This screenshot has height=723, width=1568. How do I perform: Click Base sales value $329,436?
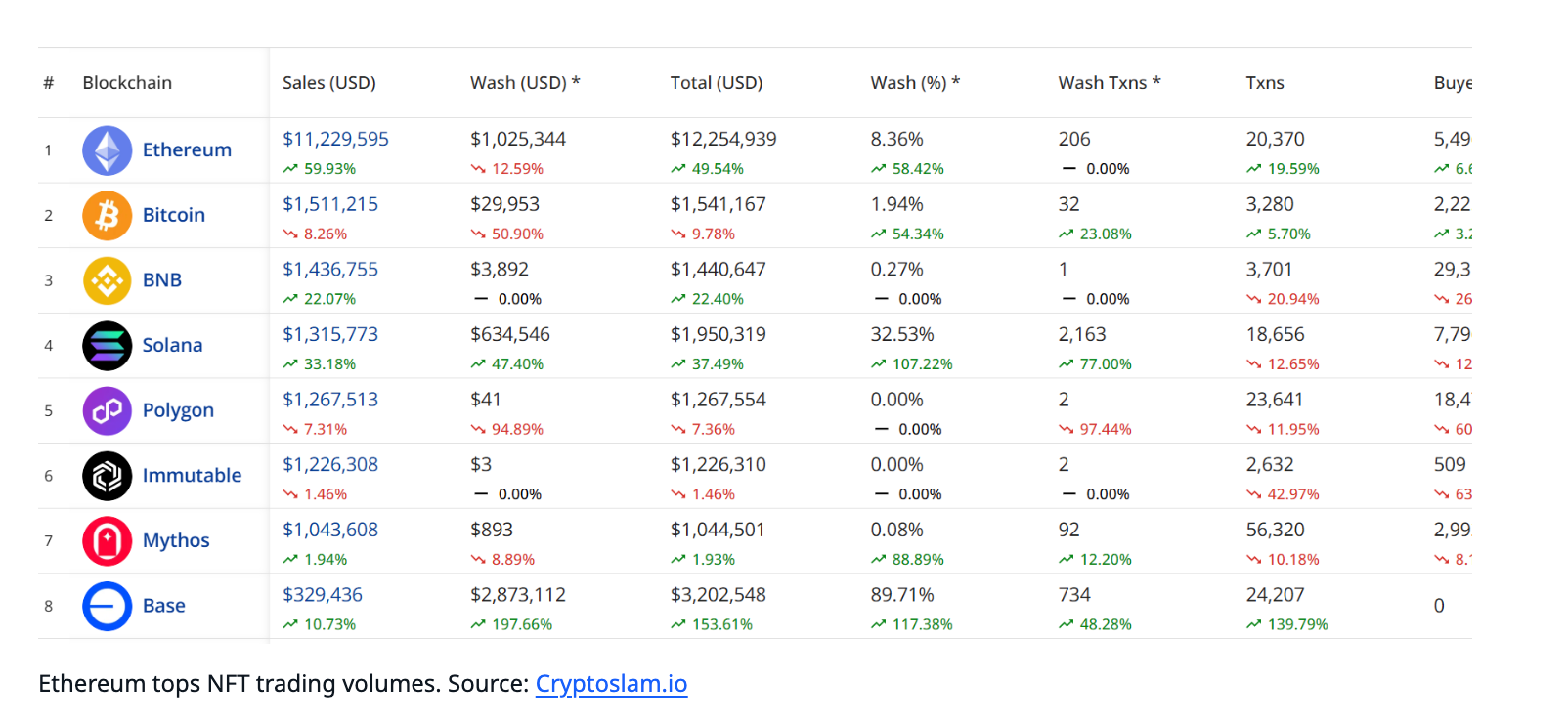(x=323, y=595)
